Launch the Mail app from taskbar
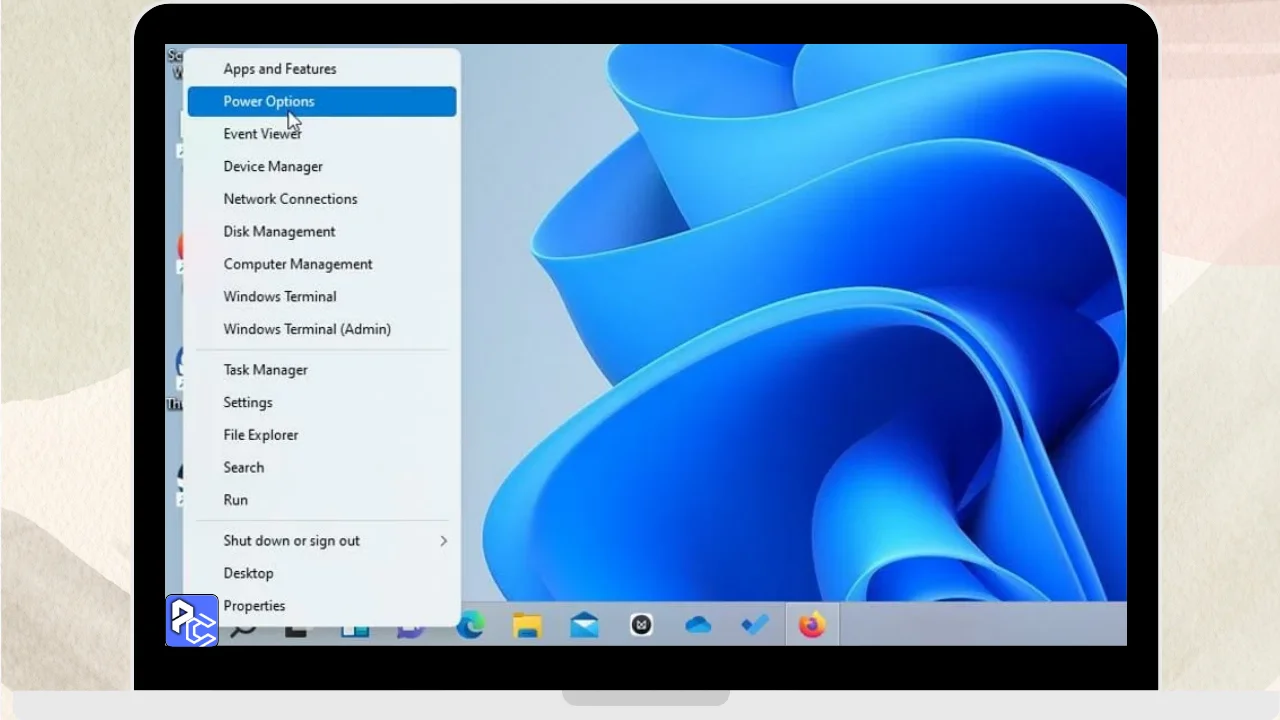 coord(584,625)
